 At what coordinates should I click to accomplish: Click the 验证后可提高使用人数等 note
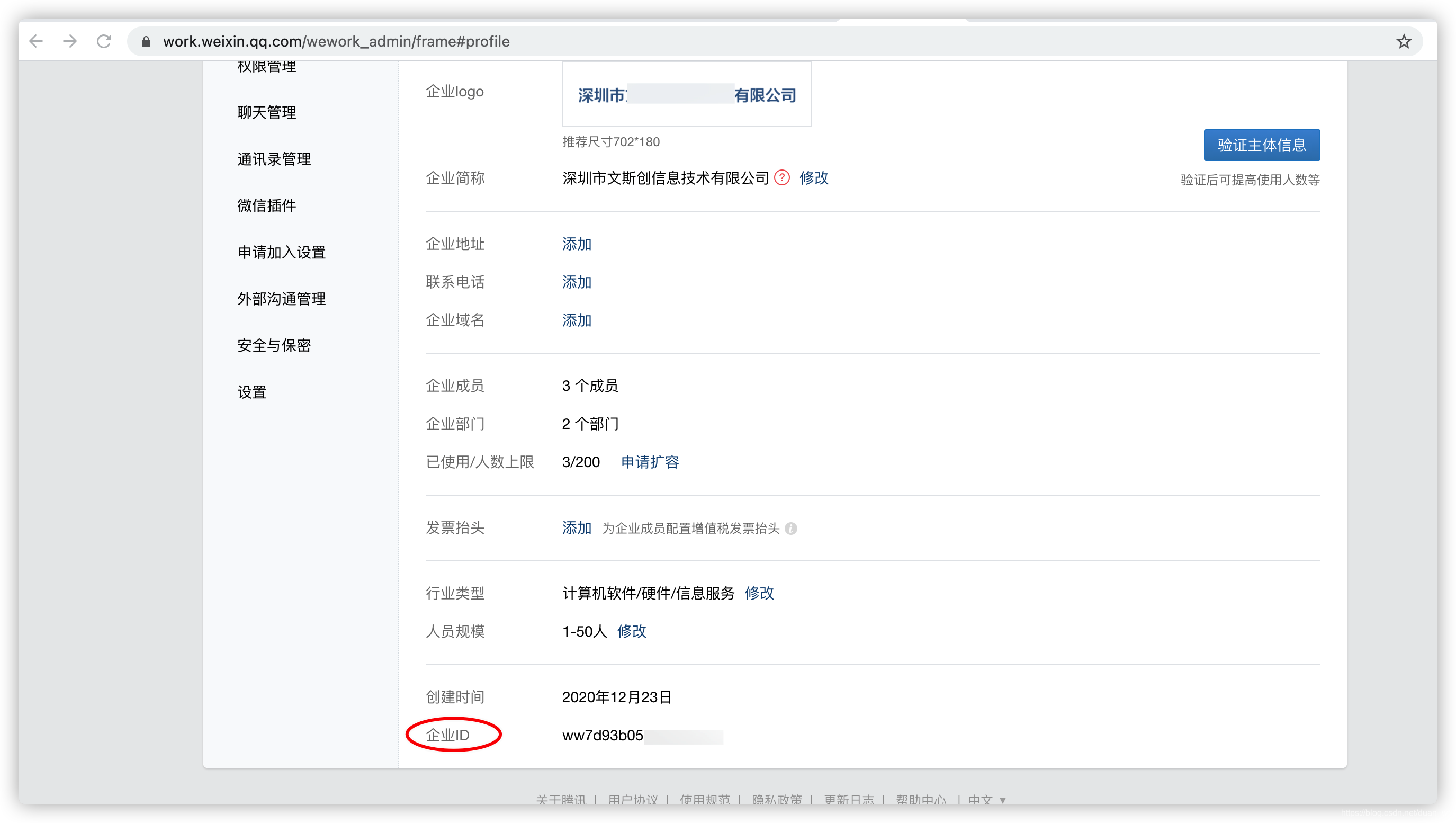[1250, 180]
